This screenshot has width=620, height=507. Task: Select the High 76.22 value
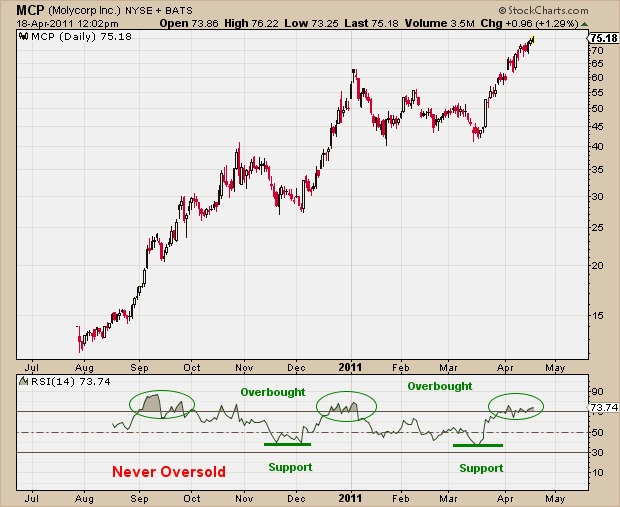[251, 23]
